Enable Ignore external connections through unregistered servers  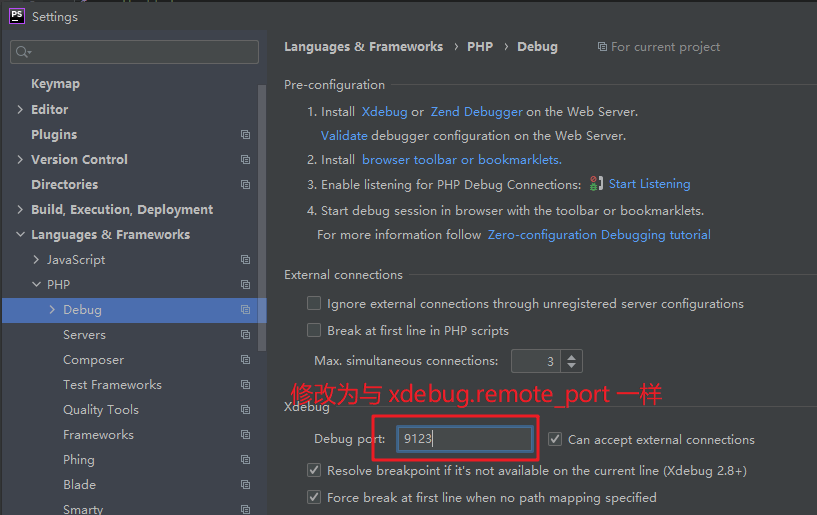pos(315,304)
